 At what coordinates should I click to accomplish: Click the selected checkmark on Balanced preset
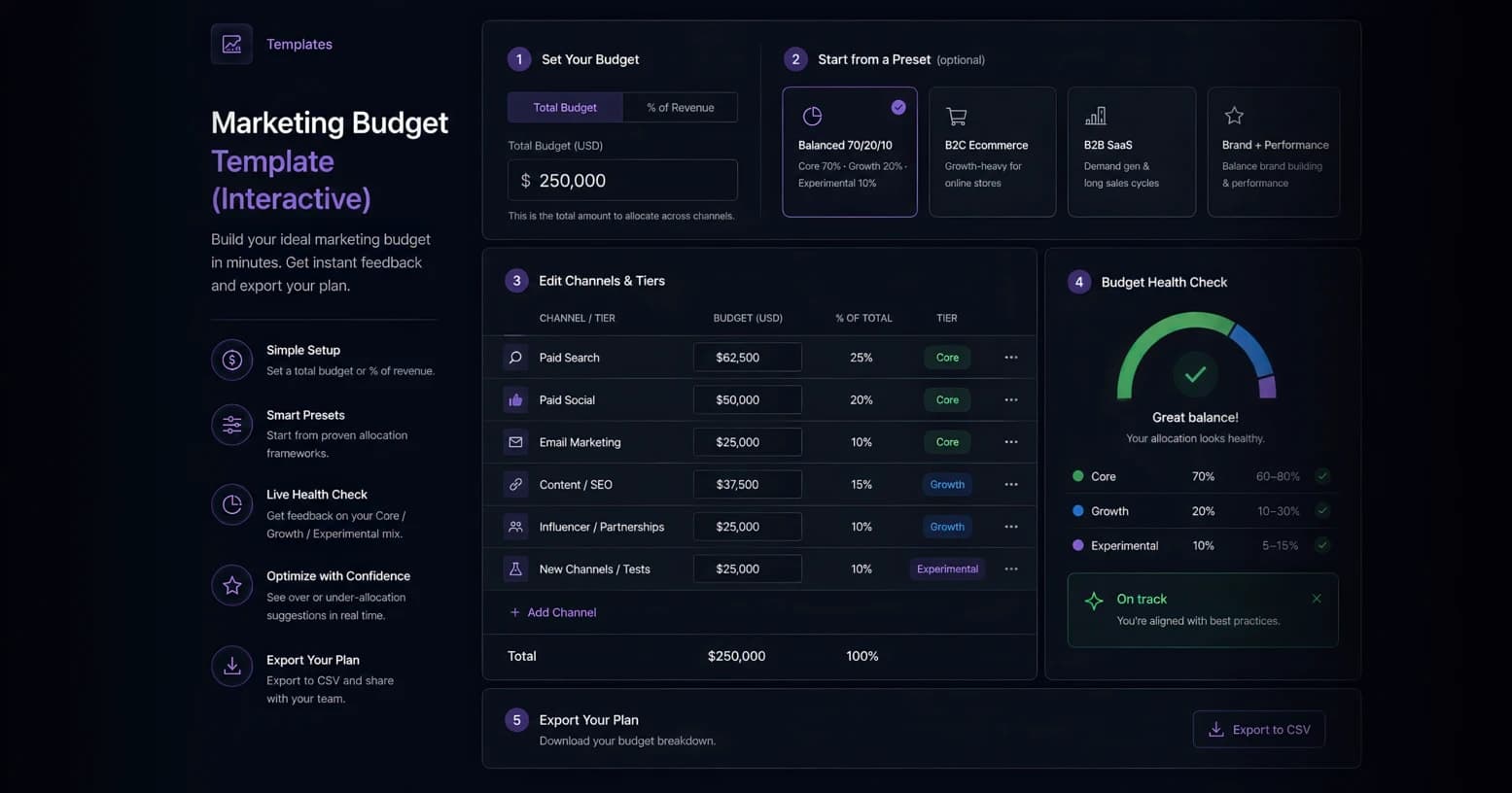click(898, 107)
